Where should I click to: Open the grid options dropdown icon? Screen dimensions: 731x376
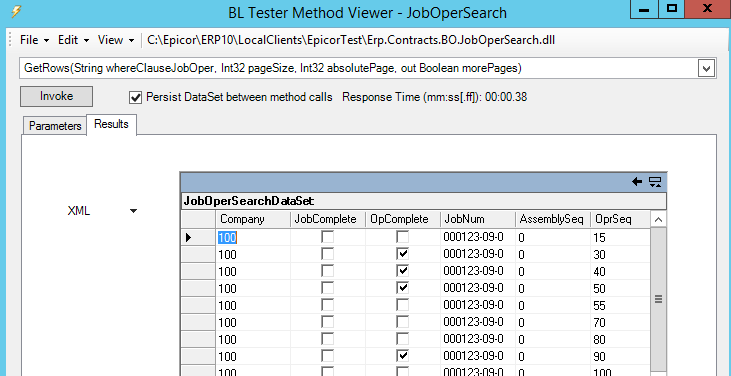[x=655, y=182]
